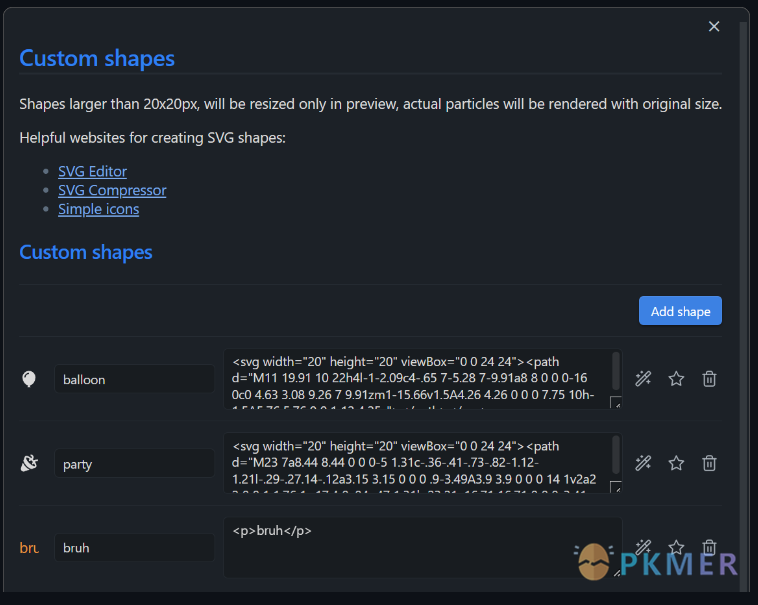Star the party shape as favorite
Image resolution: width=758 pixels, height=605 pixels.
click(676, 463)
